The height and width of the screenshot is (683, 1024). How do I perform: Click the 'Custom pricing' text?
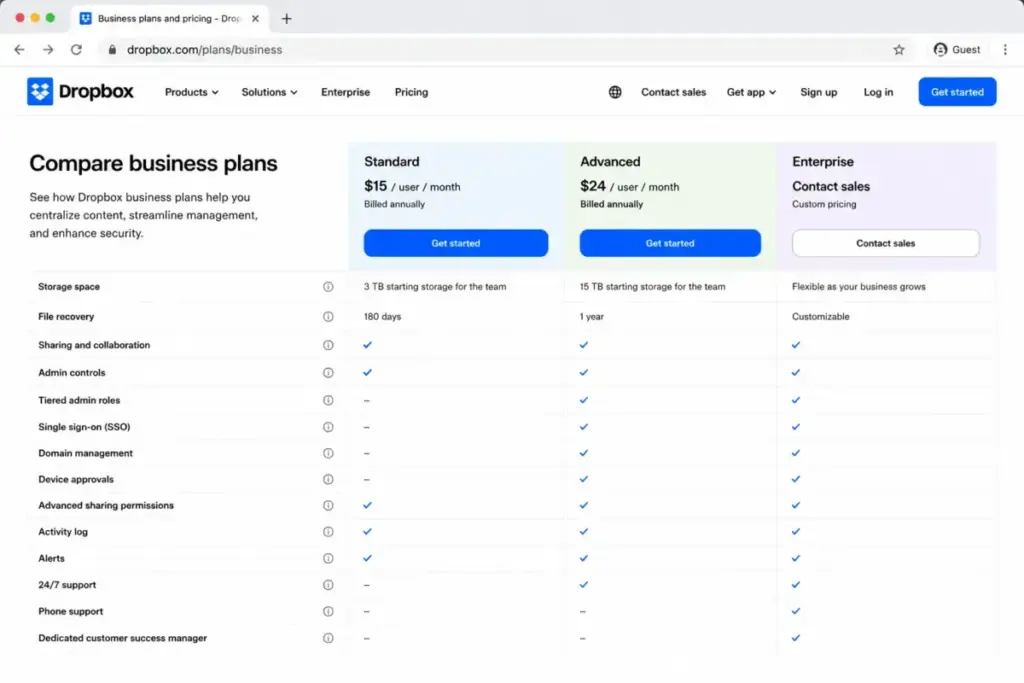coord(824,204)
